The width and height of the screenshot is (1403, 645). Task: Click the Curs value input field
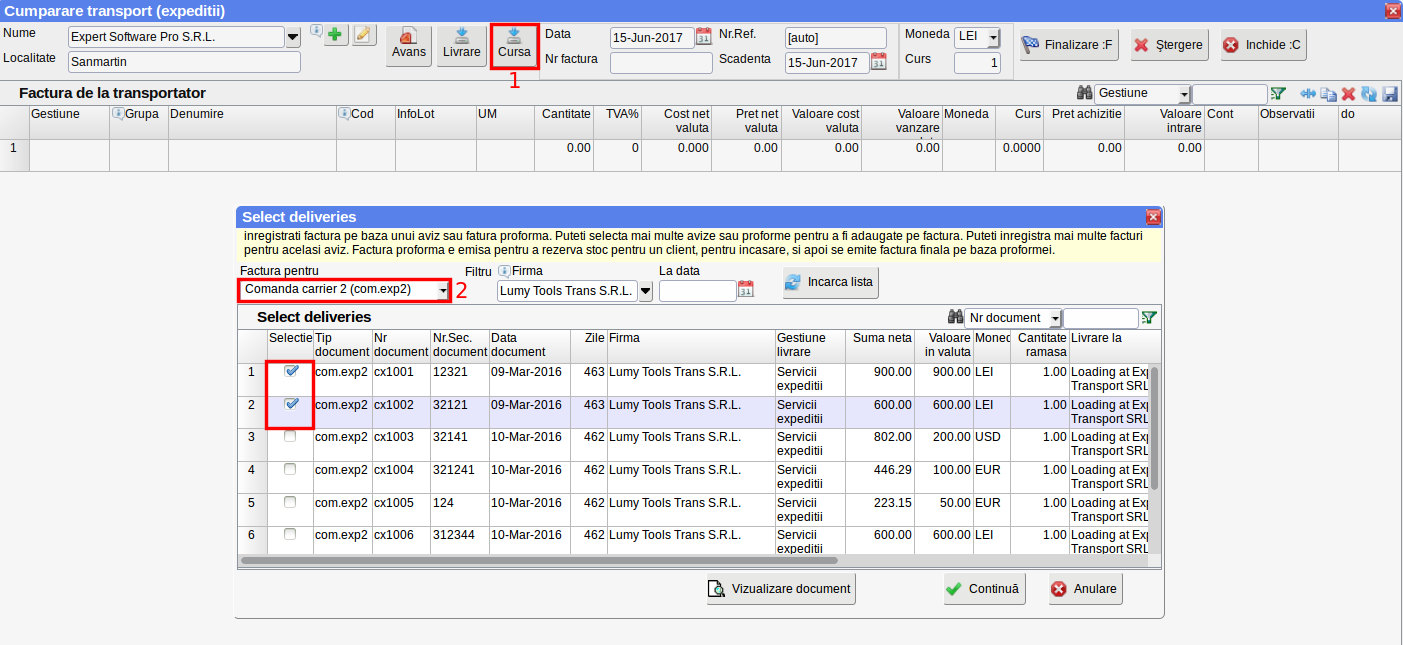click(x=977, y=63)
